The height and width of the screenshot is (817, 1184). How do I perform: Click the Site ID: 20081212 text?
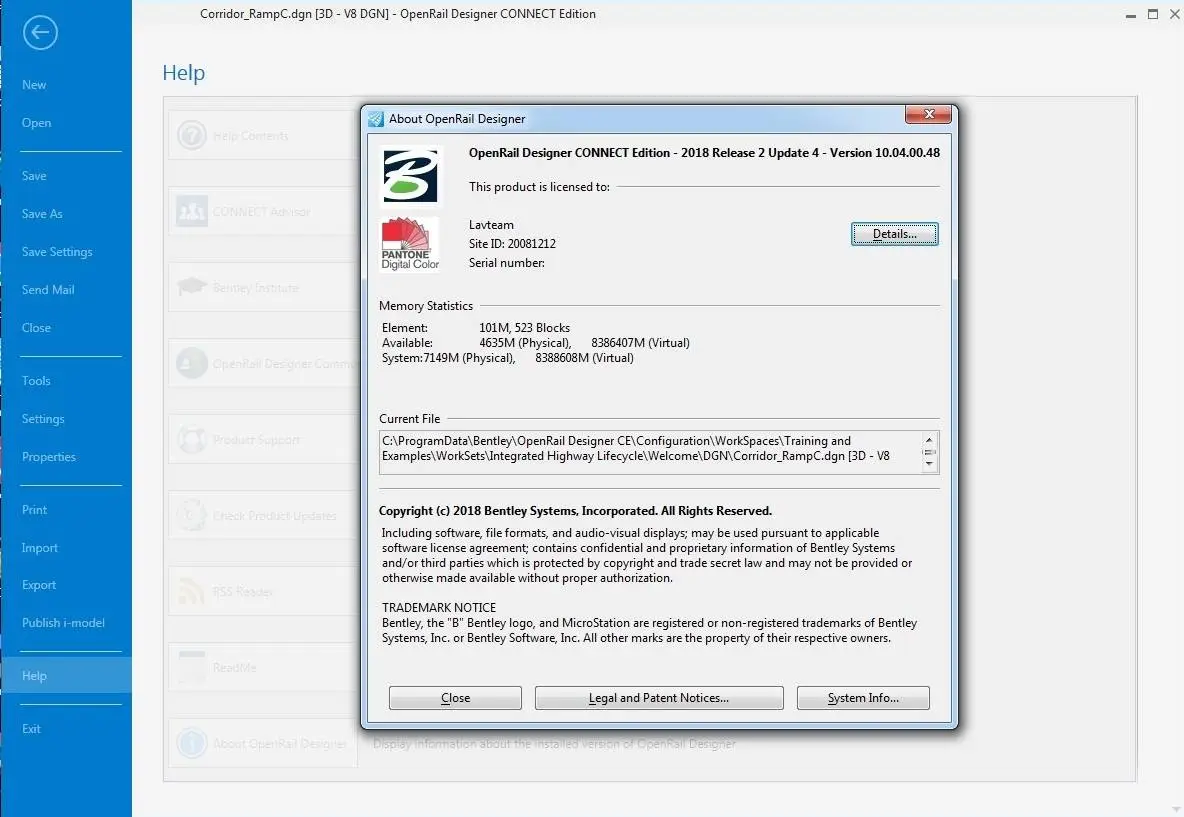pos(512,244)
